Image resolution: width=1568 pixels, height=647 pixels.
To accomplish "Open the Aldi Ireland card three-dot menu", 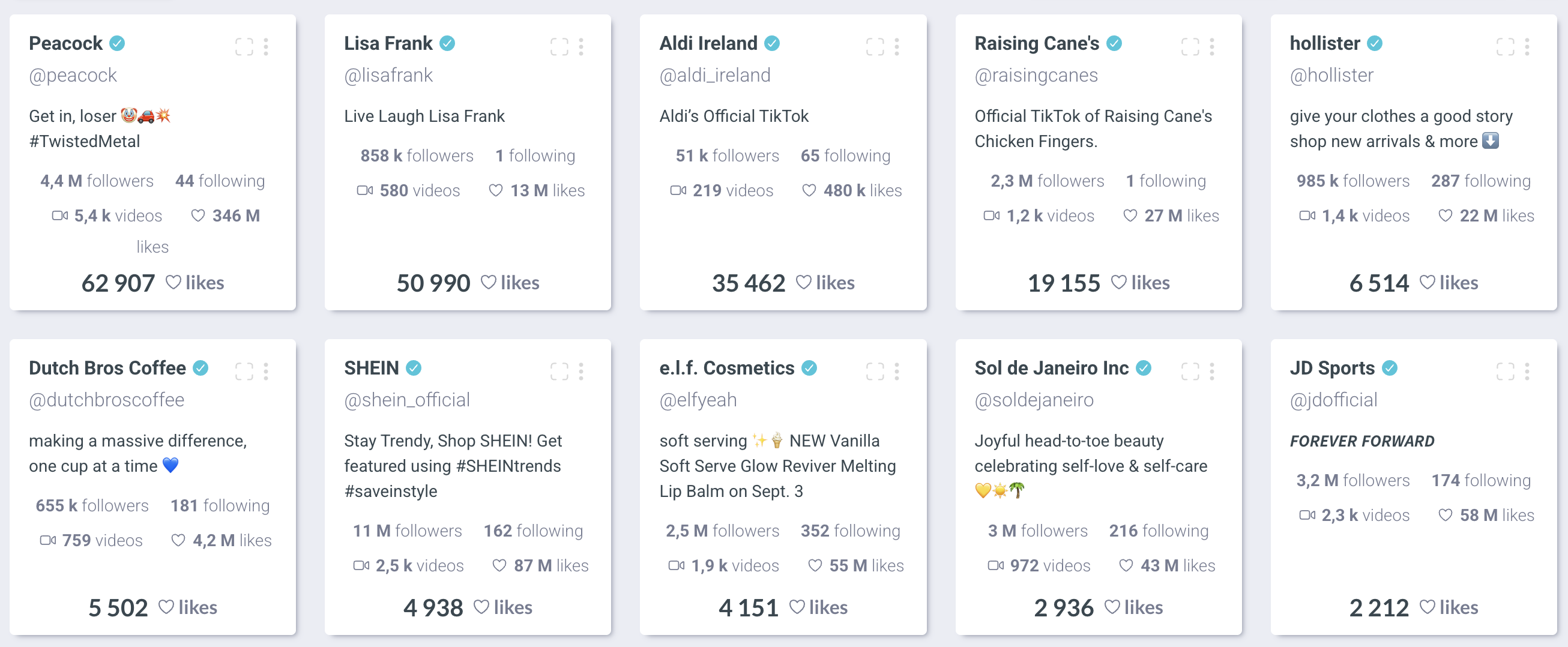I will coord(897,47).
